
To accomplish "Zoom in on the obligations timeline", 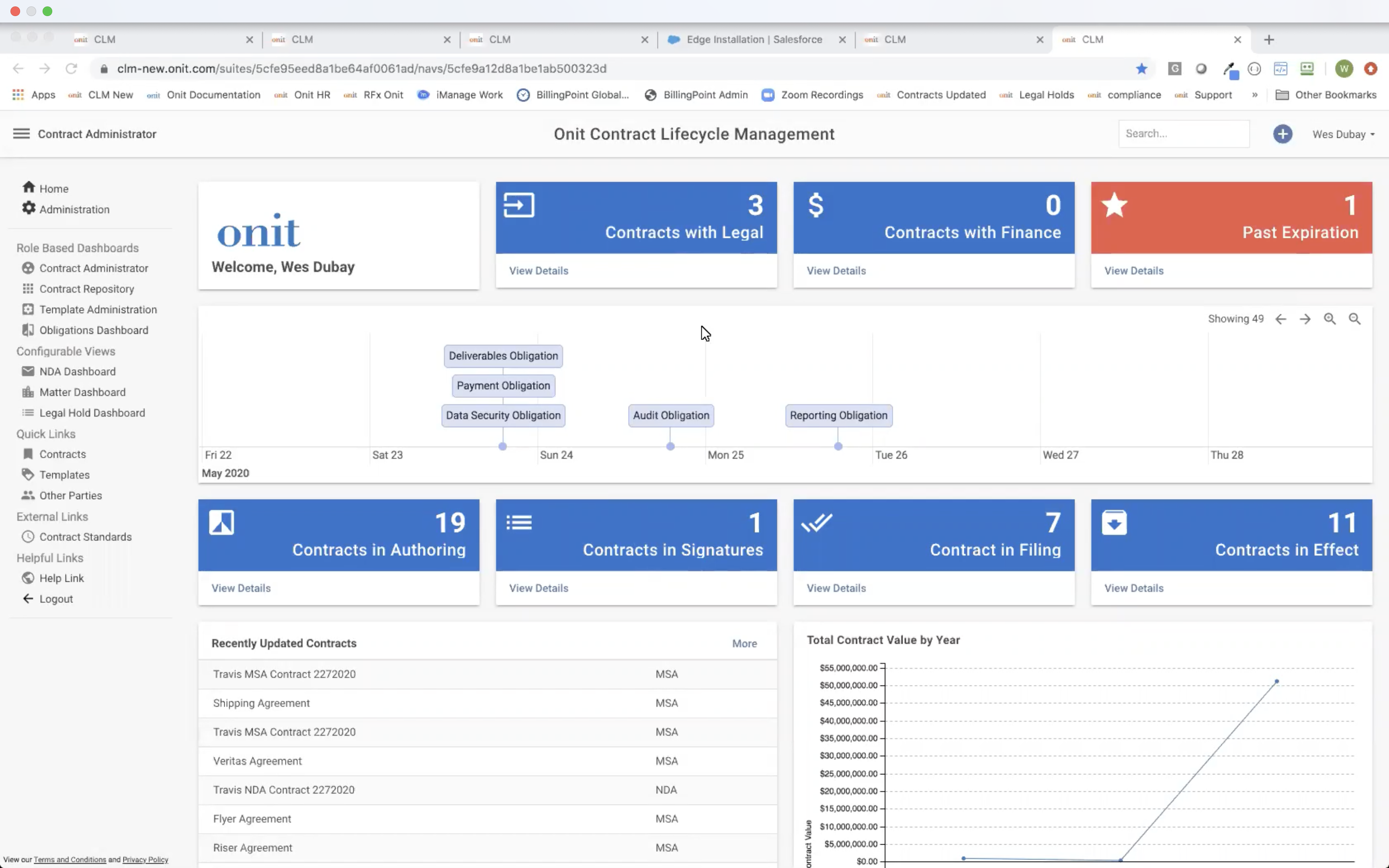I will point(1329,319).
